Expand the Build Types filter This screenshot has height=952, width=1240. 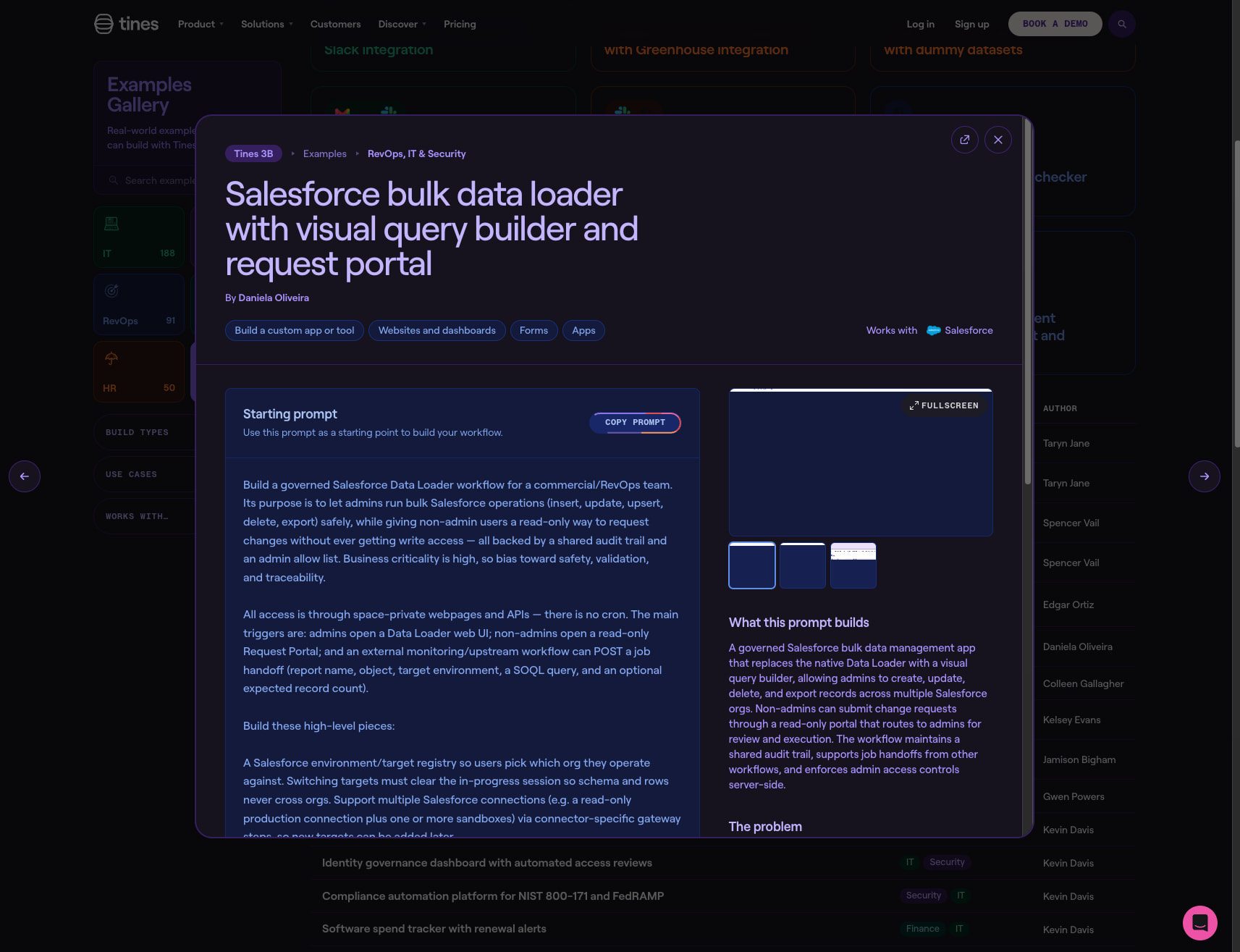pos(145,433)
